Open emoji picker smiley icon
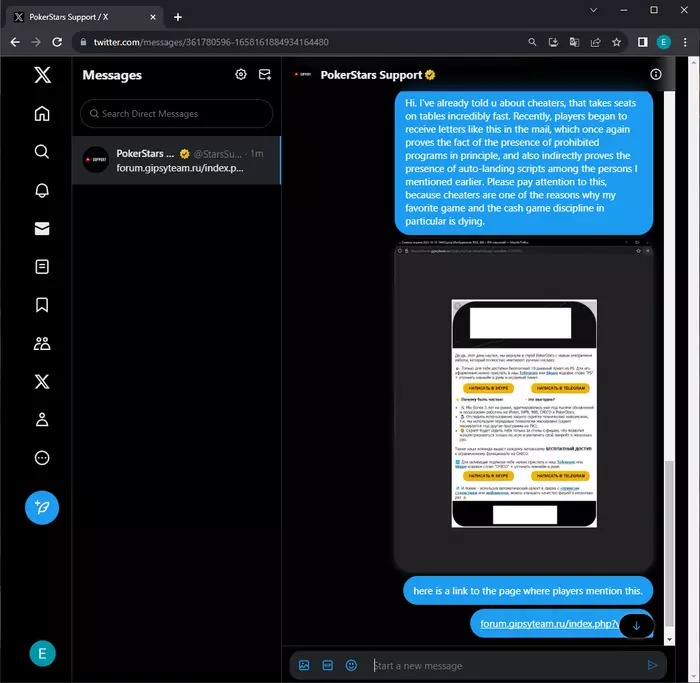The image size is (700, 683). point(351,666)
